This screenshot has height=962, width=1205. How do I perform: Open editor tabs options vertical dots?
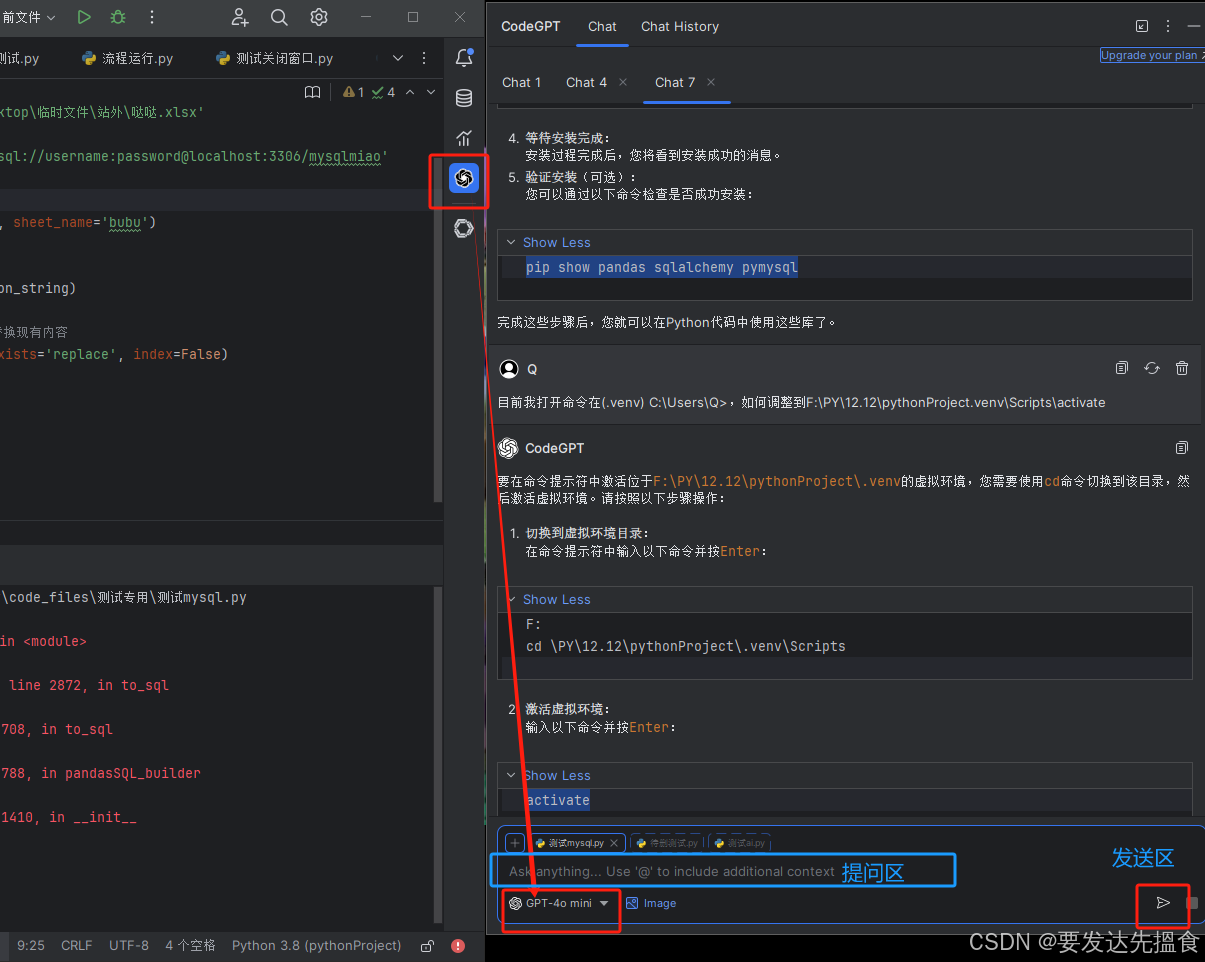click(426, 58)
